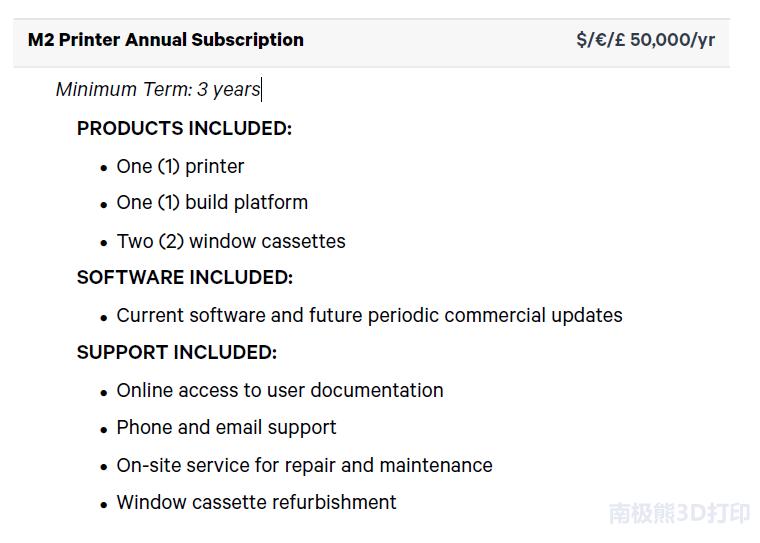Select the SUPPORT INCLUDED heading
This screenshot has width=760, height=543.
coord(177,352)
